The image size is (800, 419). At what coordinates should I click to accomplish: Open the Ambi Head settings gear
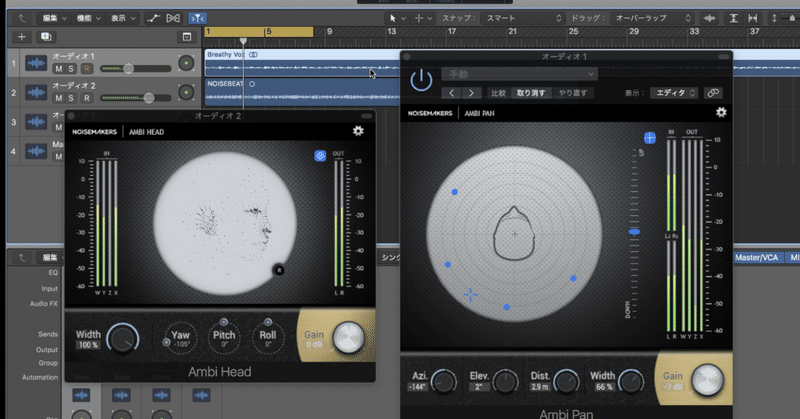[358, 131]
